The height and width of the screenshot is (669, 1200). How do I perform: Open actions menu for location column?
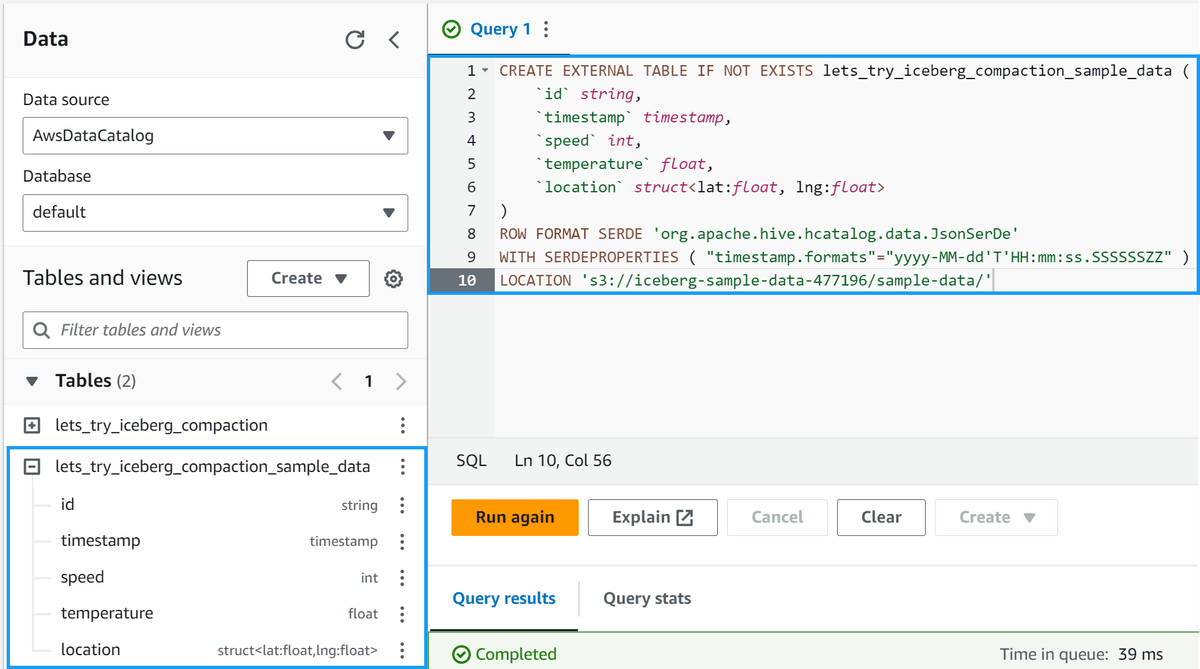(x=402, y=651)
